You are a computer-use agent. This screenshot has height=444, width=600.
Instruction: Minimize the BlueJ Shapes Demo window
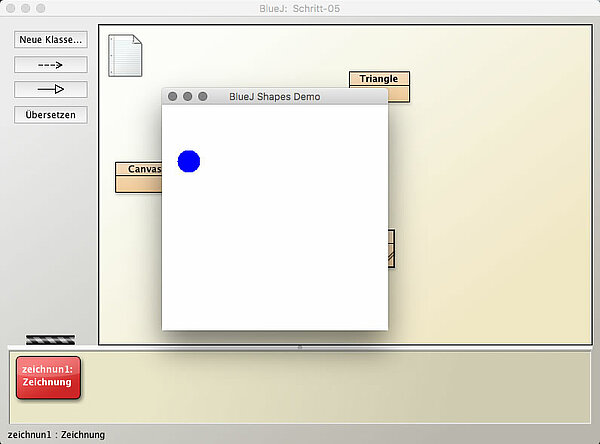tap(188, 96)
